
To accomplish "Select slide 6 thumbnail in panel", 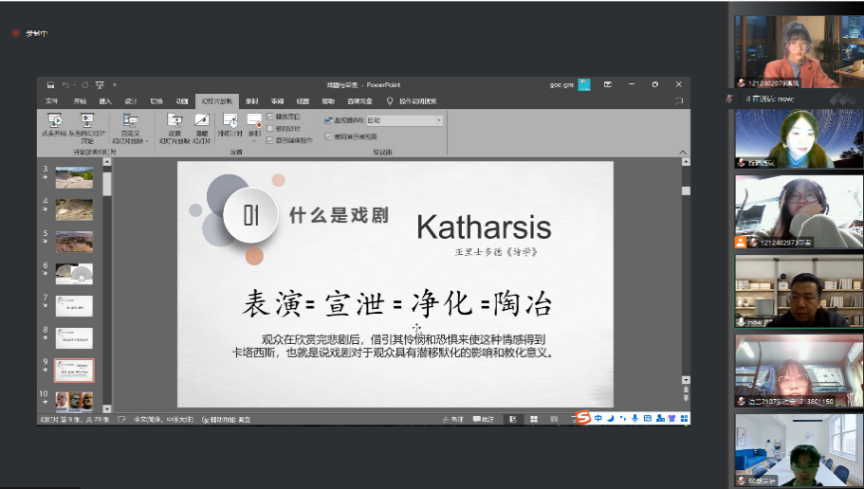I will click(74, 273).
